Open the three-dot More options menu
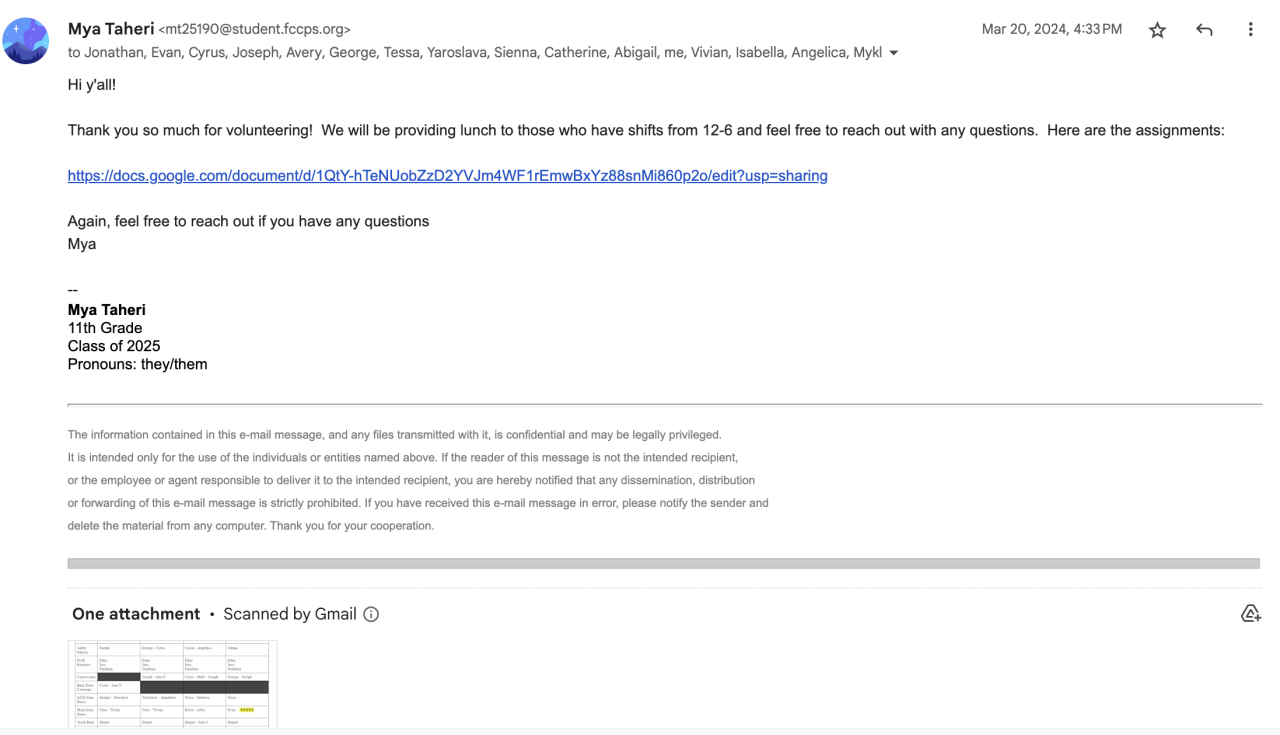The image size is (1280, 735). pos(1250,30)
